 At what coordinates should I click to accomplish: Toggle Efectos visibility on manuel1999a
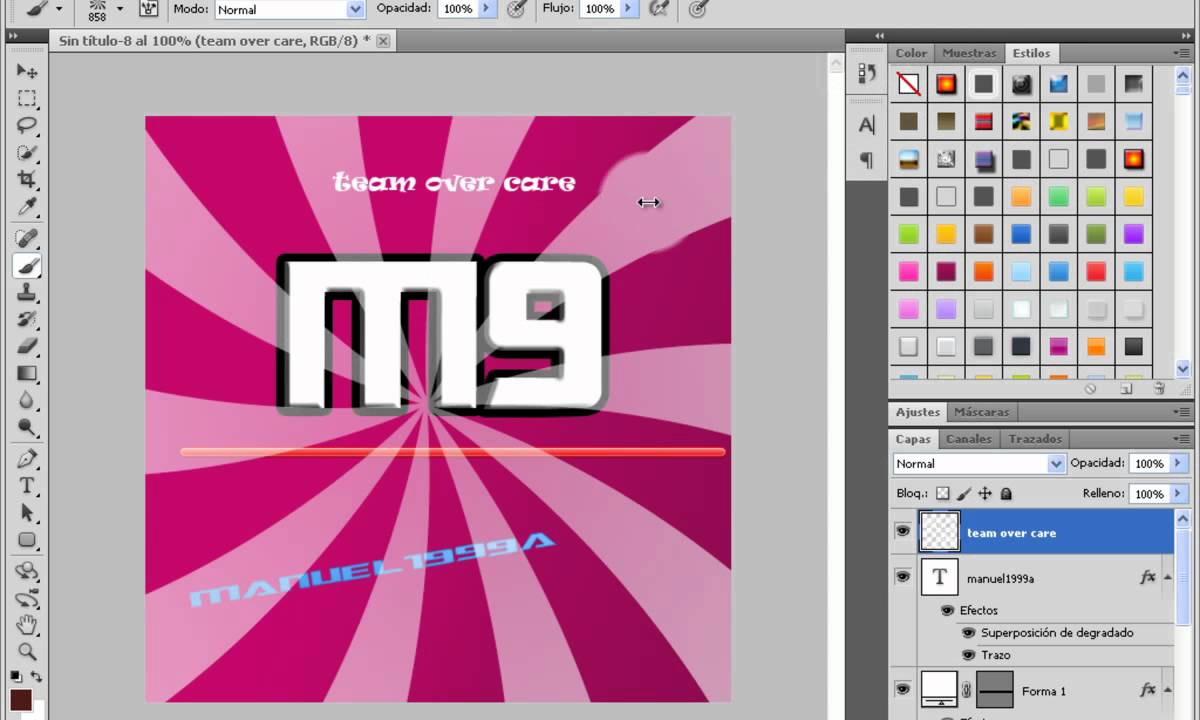click(x=946, y=610)
